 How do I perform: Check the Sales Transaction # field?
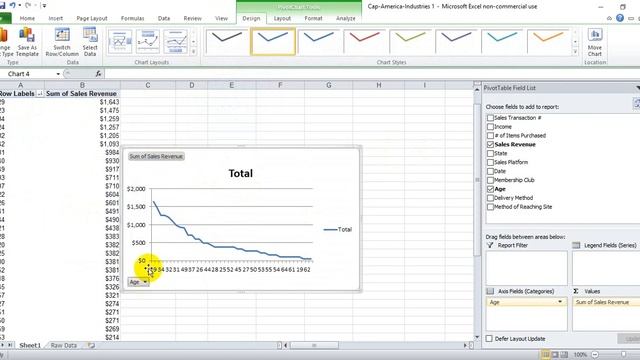click(490, 118)
